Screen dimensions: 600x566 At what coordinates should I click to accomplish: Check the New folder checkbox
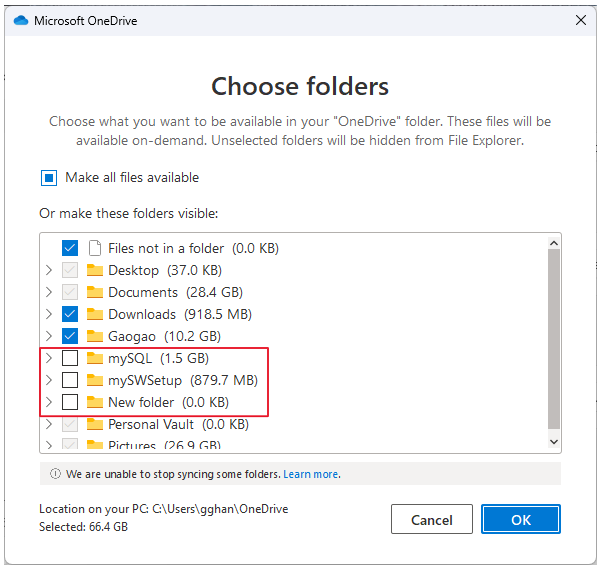pyautogui.click(x=70, y=402)
